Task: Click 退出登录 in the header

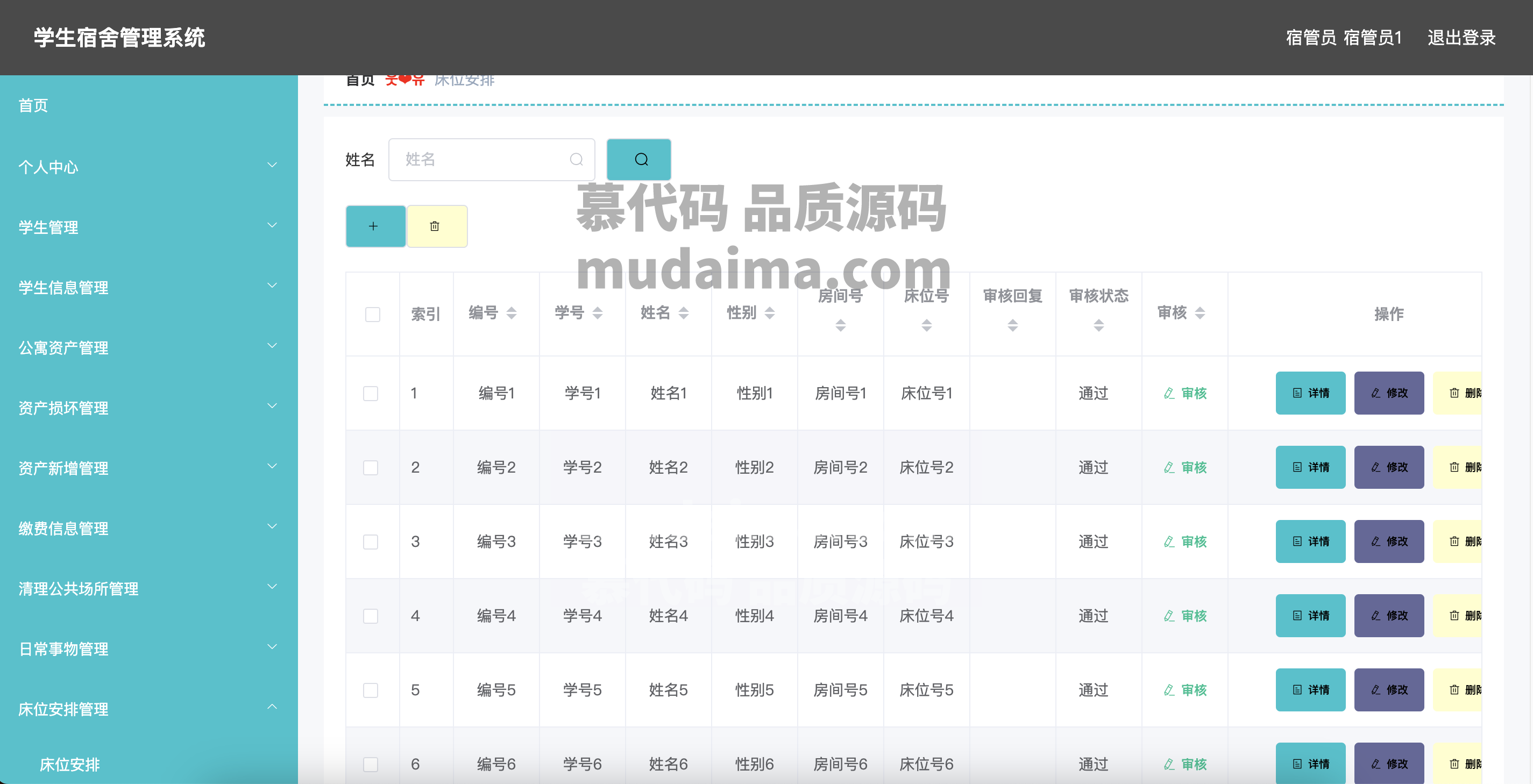Action: pos(1461,38)
